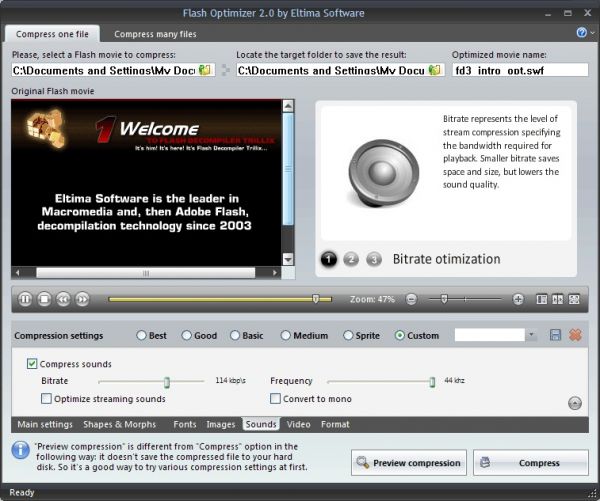Image resolution: width=600 pixels, height=501 pixels.
Task: Click the zoom in plus icon
Action: pyautogui.click(x=518, y=299)
